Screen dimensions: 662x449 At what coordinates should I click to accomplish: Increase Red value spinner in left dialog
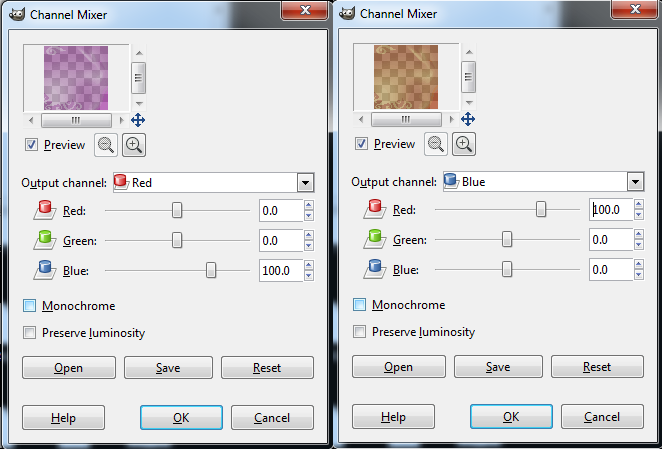tap(309, 206)
